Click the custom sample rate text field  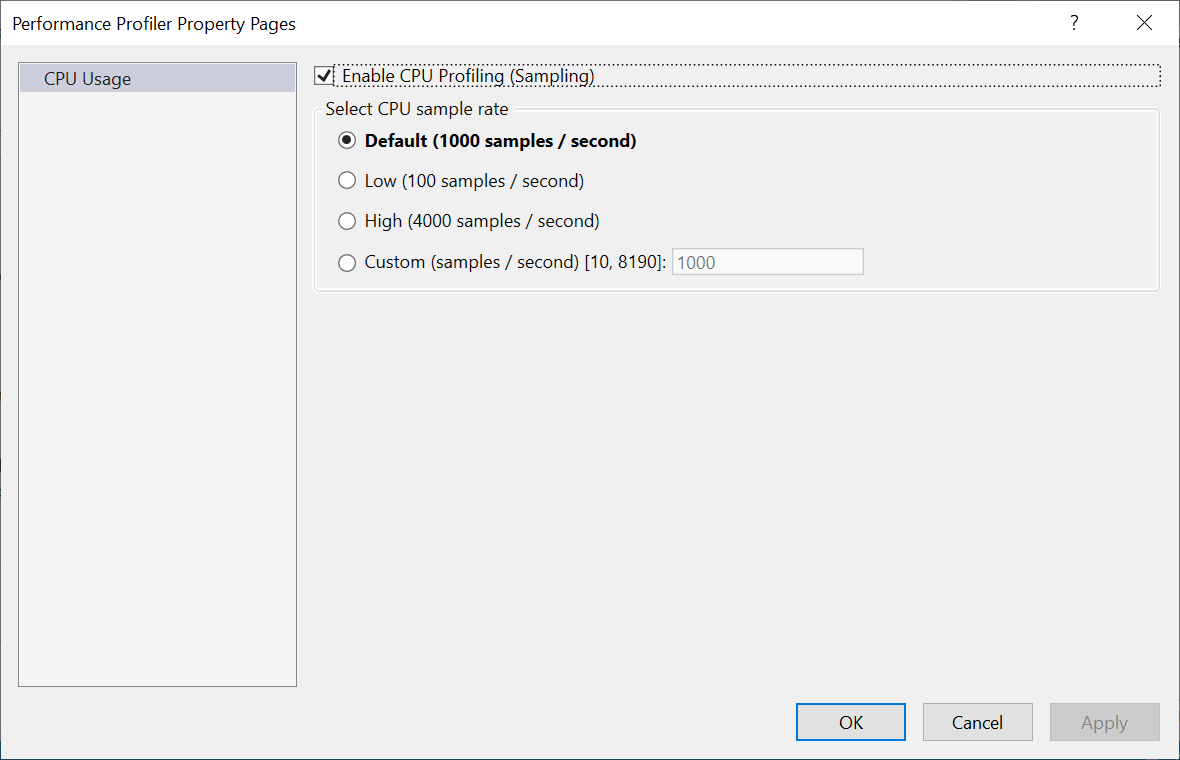(768, 262)
